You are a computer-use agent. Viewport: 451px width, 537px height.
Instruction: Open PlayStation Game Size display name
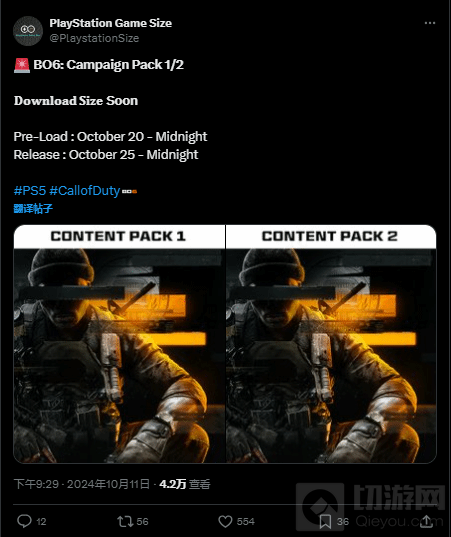[111, 23]
